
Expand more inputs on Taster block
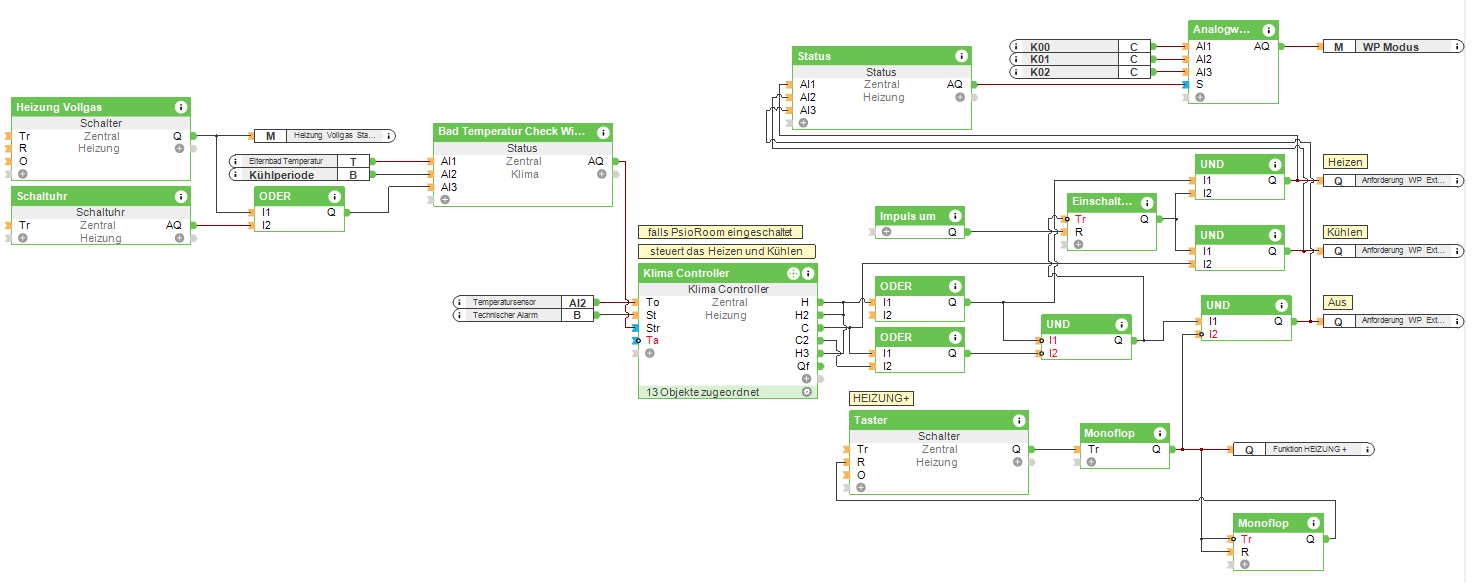(x=860, y=487)
